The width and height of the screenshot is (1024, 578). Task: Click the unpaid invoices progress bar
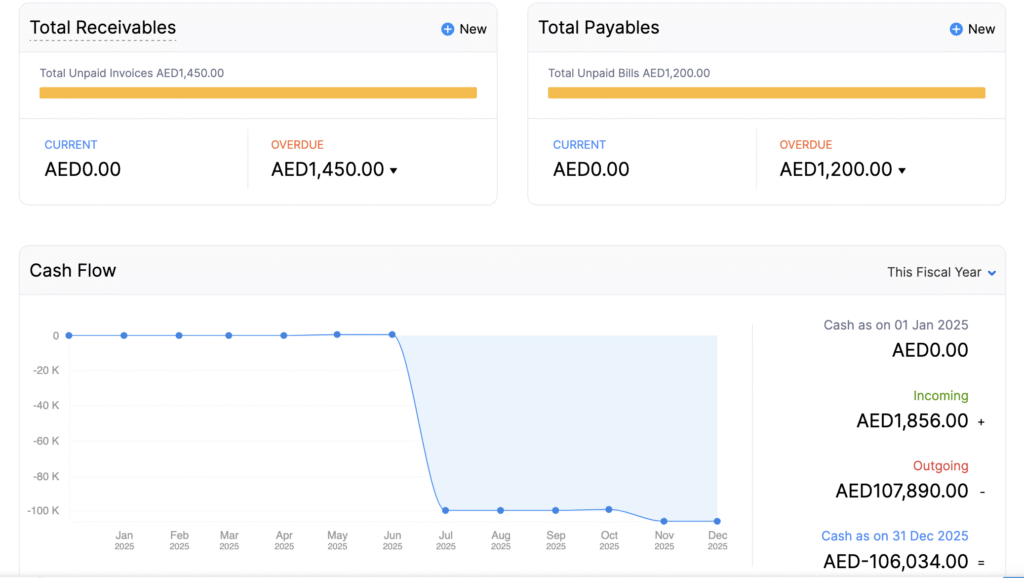(258, 92)
